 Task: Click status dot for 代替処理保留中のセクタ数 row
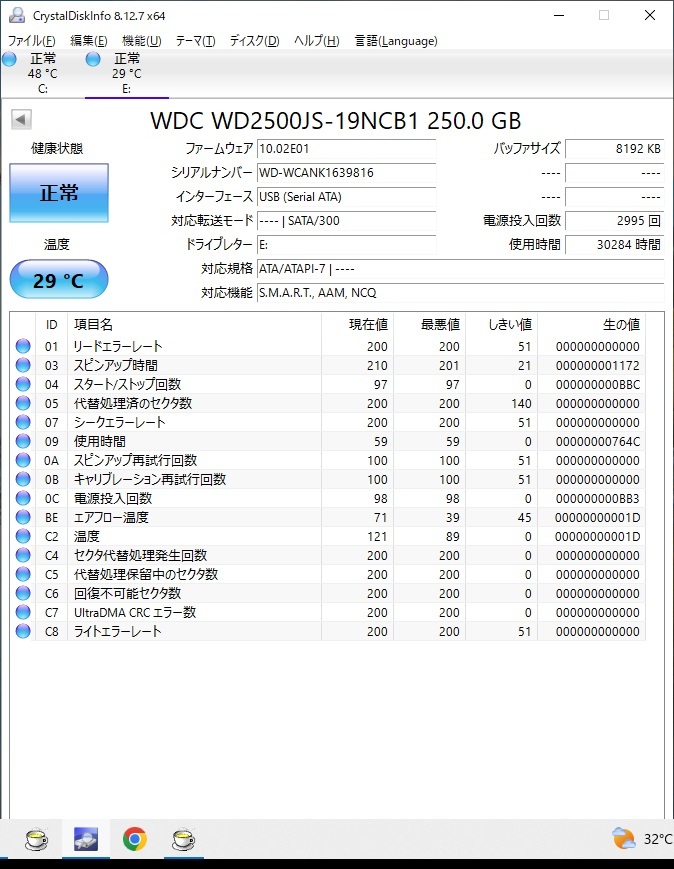pos(23,574)
